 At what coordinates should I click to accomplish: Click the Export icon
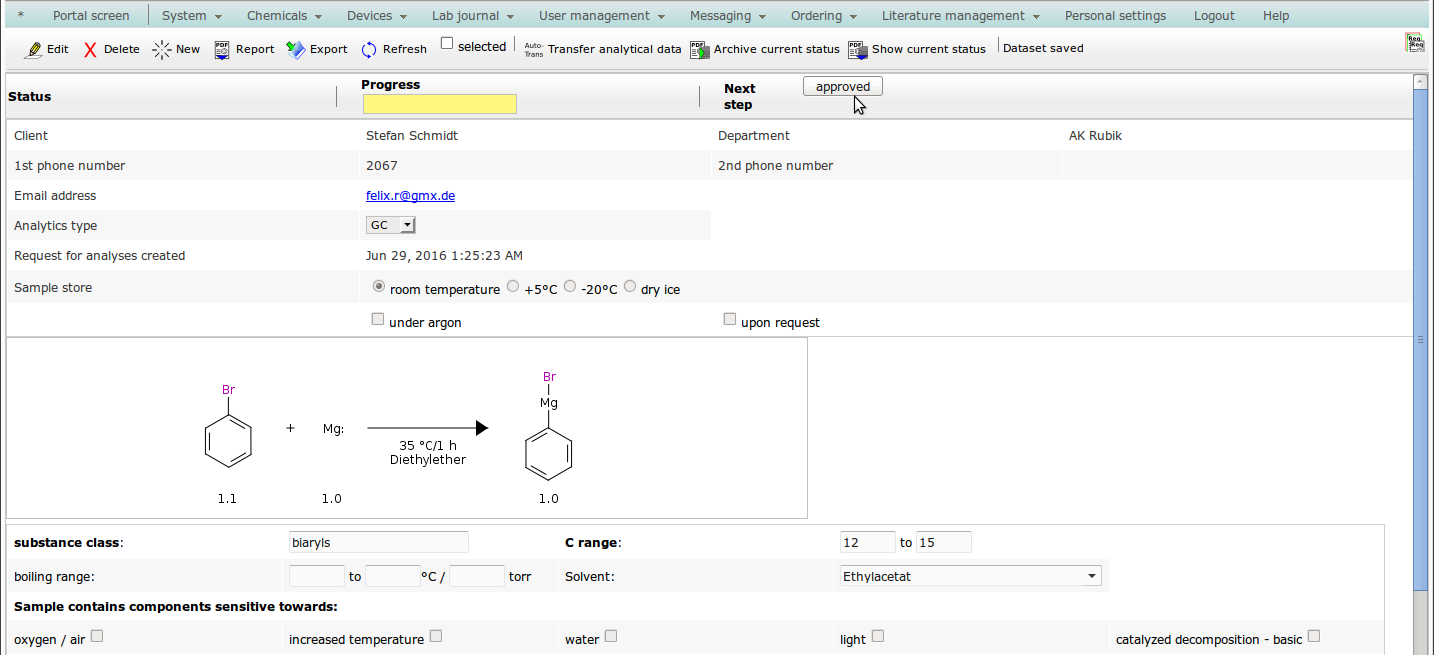296,49
